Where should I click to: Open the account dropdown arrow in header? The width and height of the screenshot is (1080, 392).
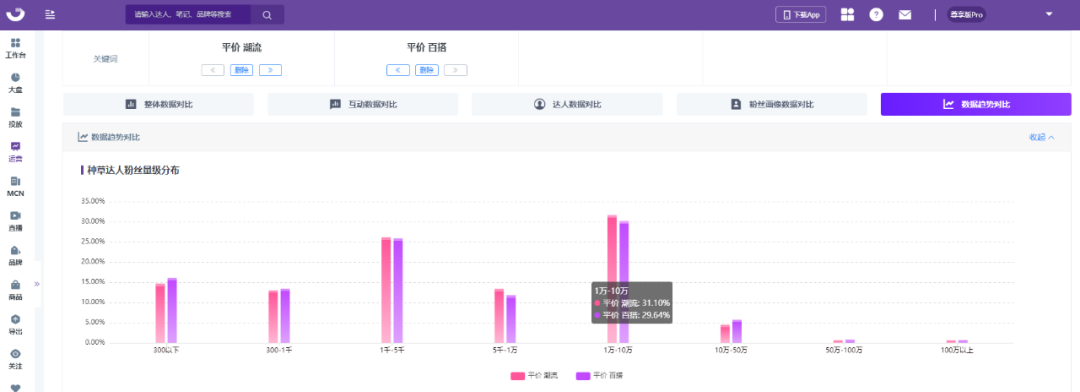pyautogui.click(x=1049, y=14)
